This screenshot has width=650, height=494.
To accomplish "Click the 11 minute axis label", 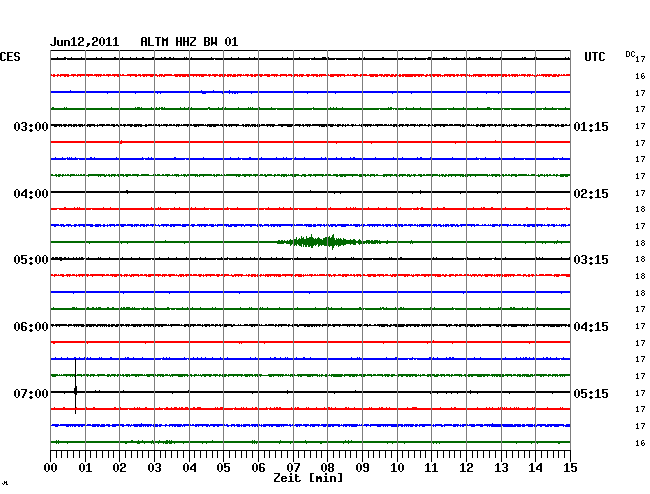I will (431, 468).
